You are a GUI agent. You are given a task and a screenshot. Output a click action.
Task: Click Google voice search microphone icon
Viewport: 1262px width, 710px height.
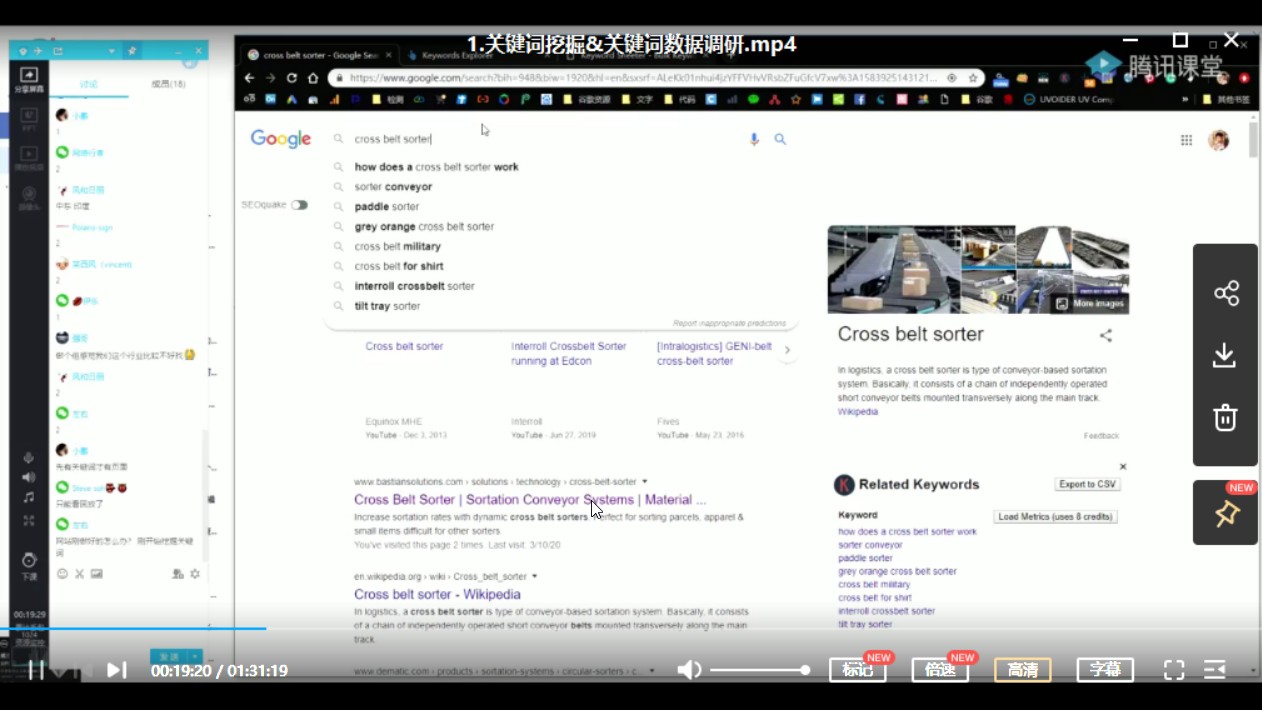754,140
